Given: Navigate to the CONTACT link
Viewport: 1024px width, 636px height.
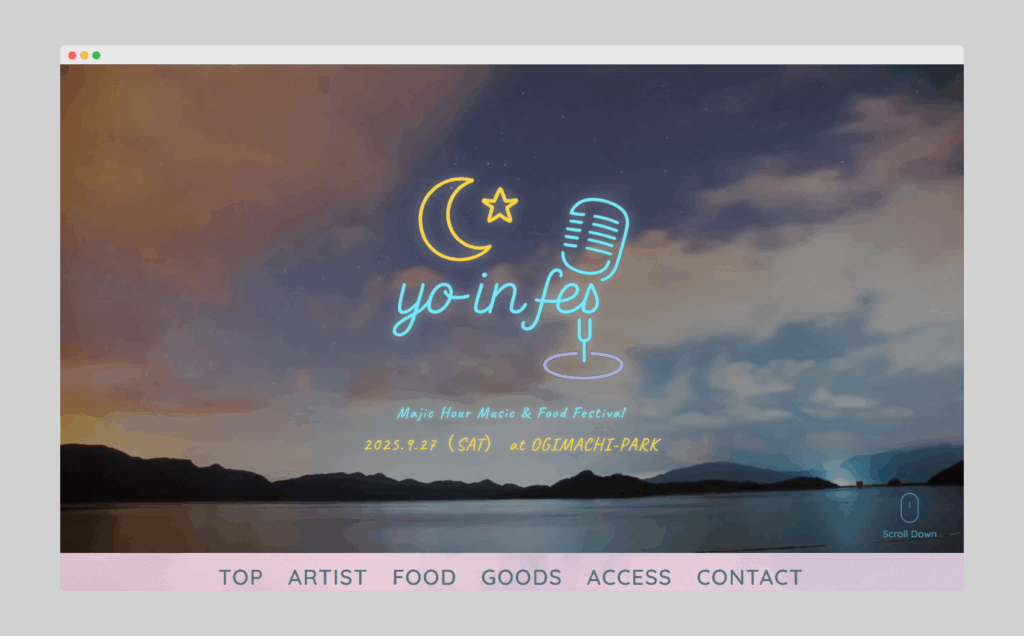Looking at the screenshot, I should (x=749, y=577).
